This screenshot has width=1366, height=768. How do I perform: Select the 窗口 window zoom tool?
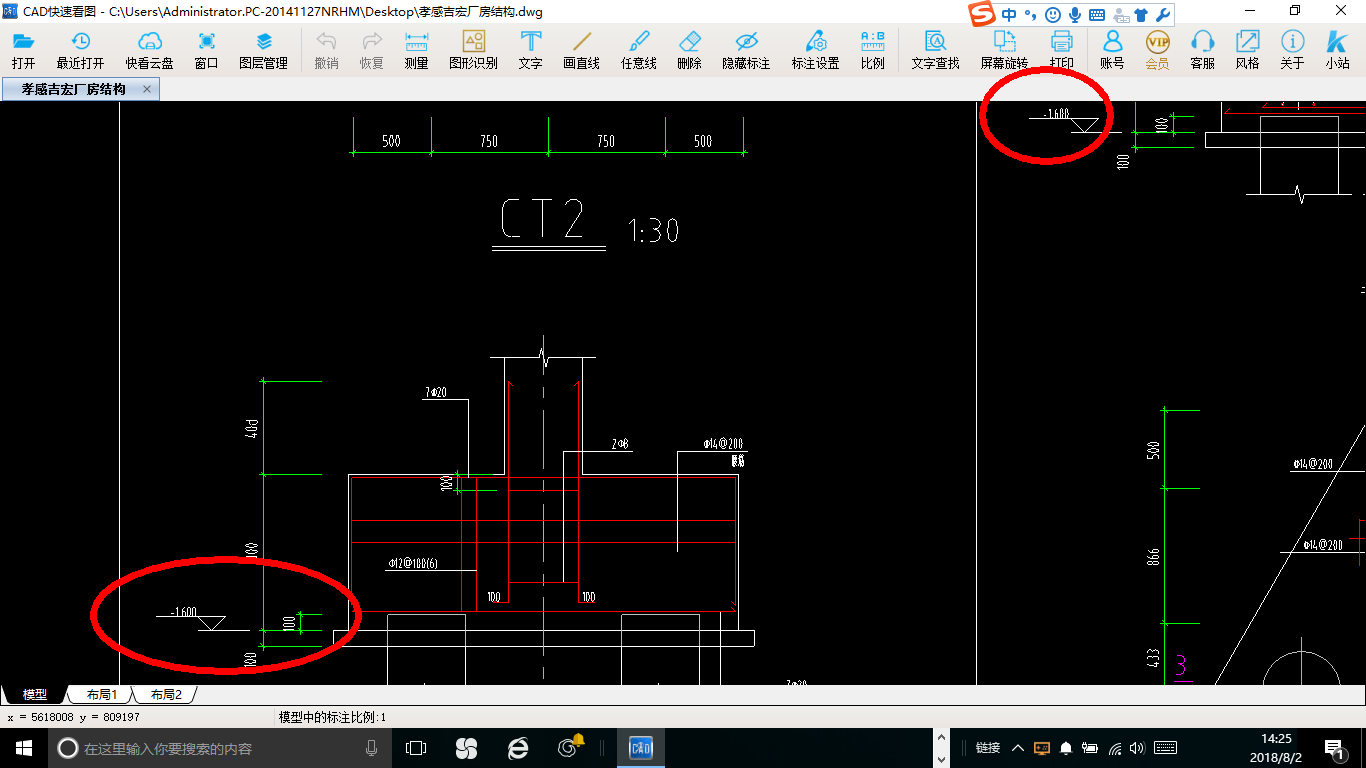(x=206, y=50)
